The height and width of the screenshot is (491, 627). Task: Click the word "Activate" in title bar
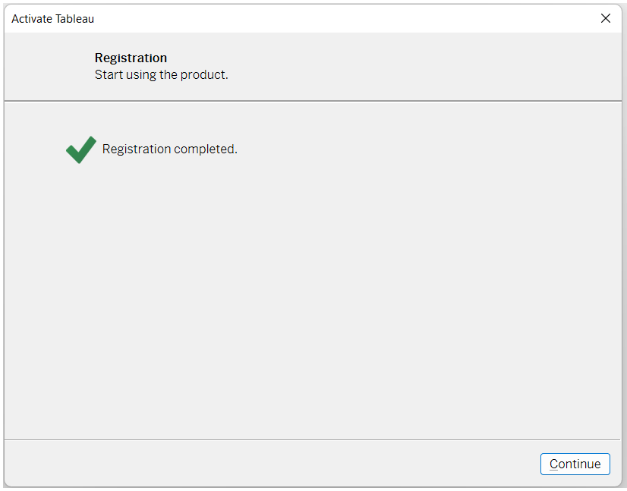click(x=32, y=19)
